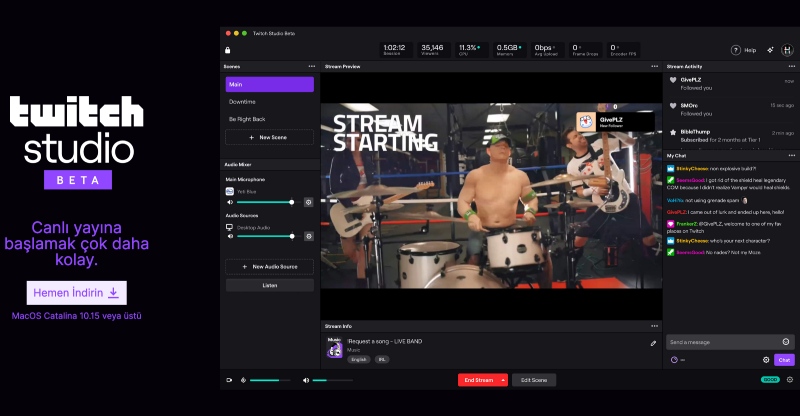Send message with Chat button

(x=784, y=360)
